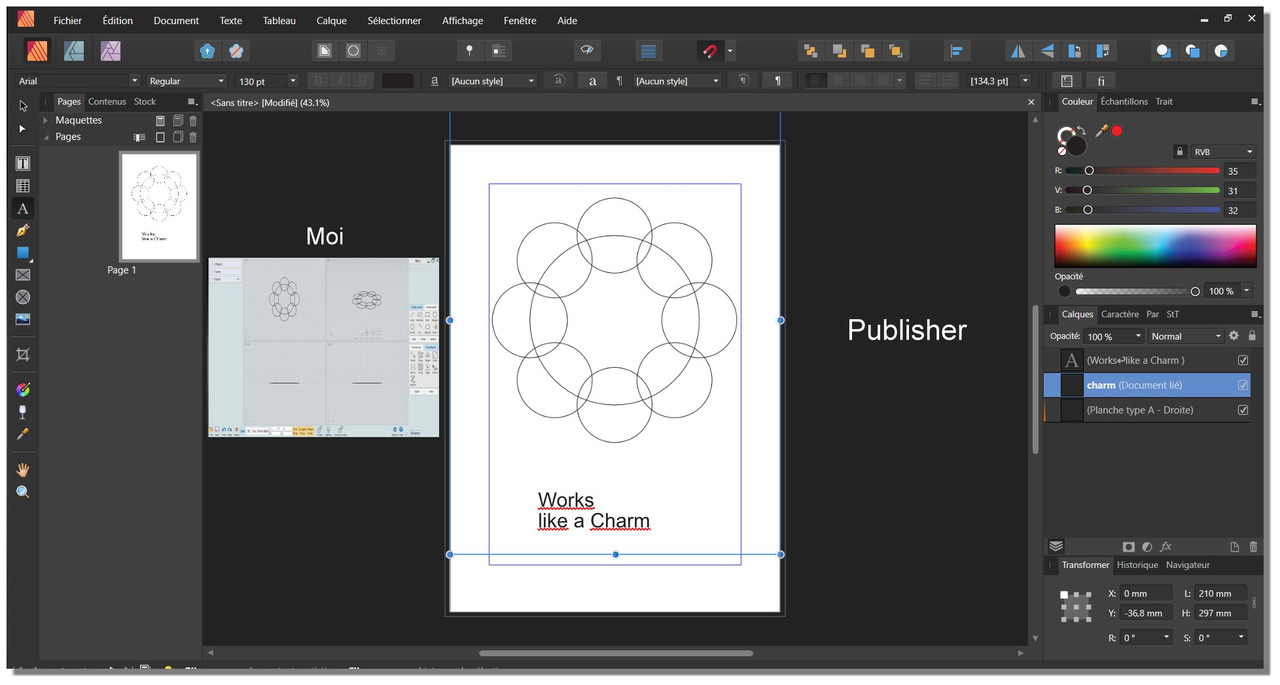The height and width of the screenshot is (685, 1280).
Task: Toggle the aspect ratio link in Transformer
Action: pos(1254,602)
